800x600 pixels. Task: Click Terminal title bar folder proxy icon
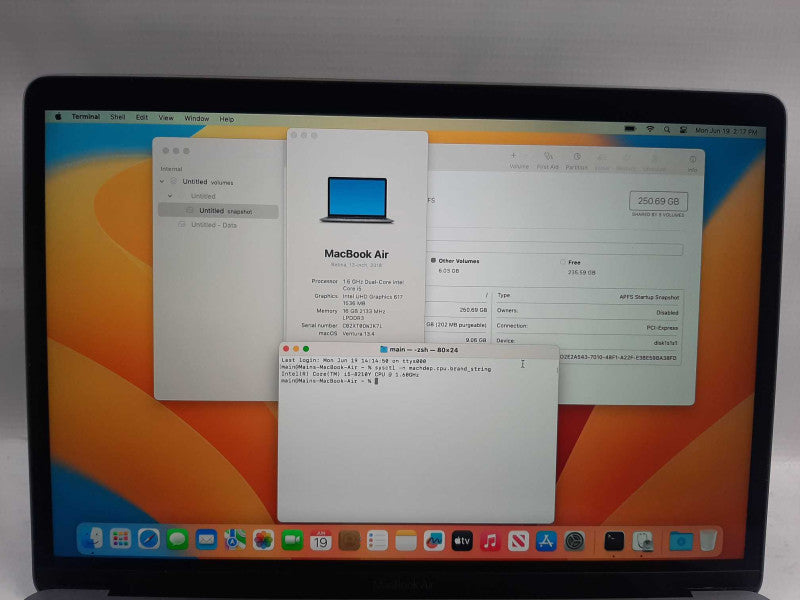tap(384, 349)
